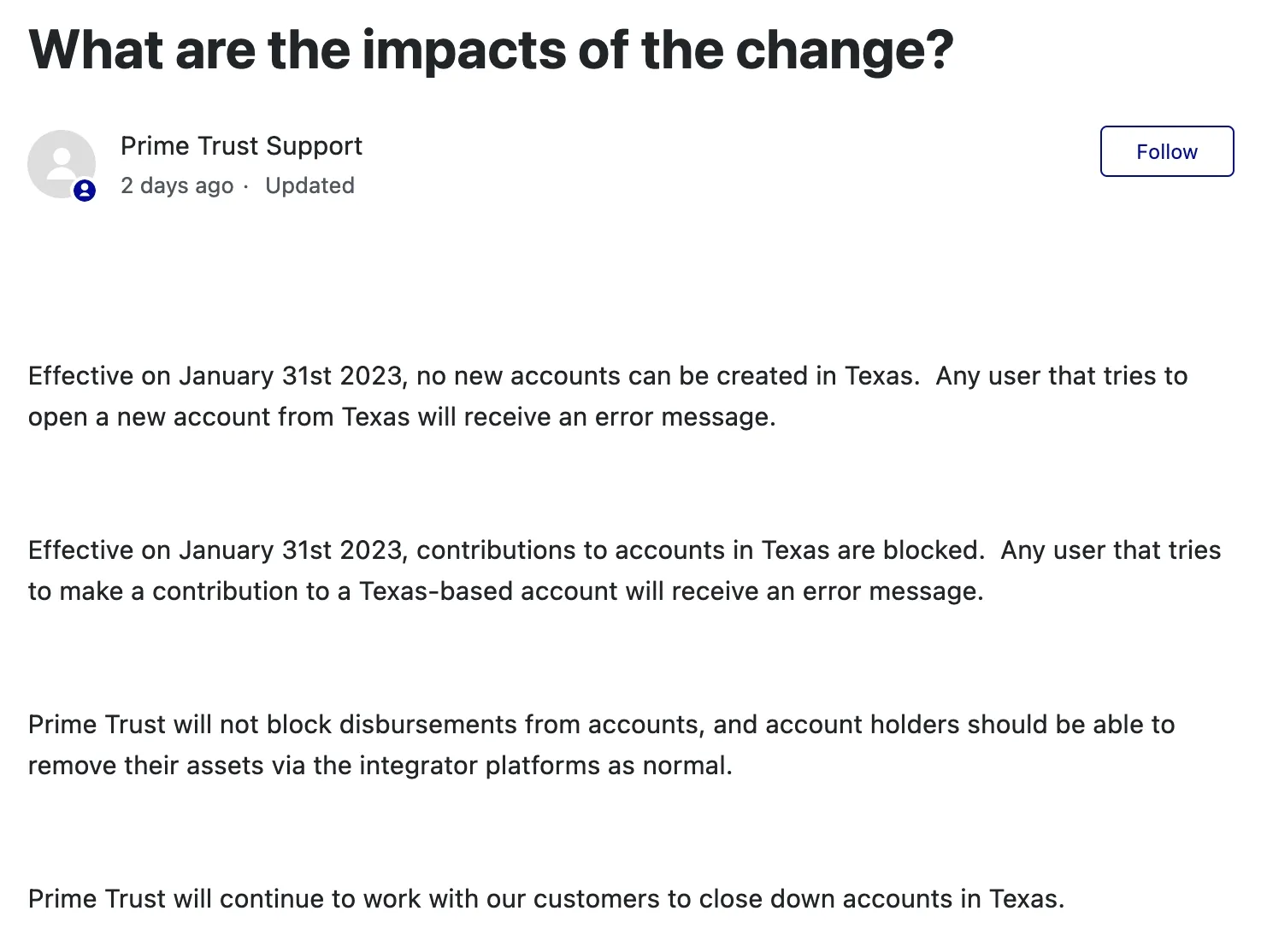Click the sentence about closing down Texas accounts
Screen dimensions: 1267x952
546,899
